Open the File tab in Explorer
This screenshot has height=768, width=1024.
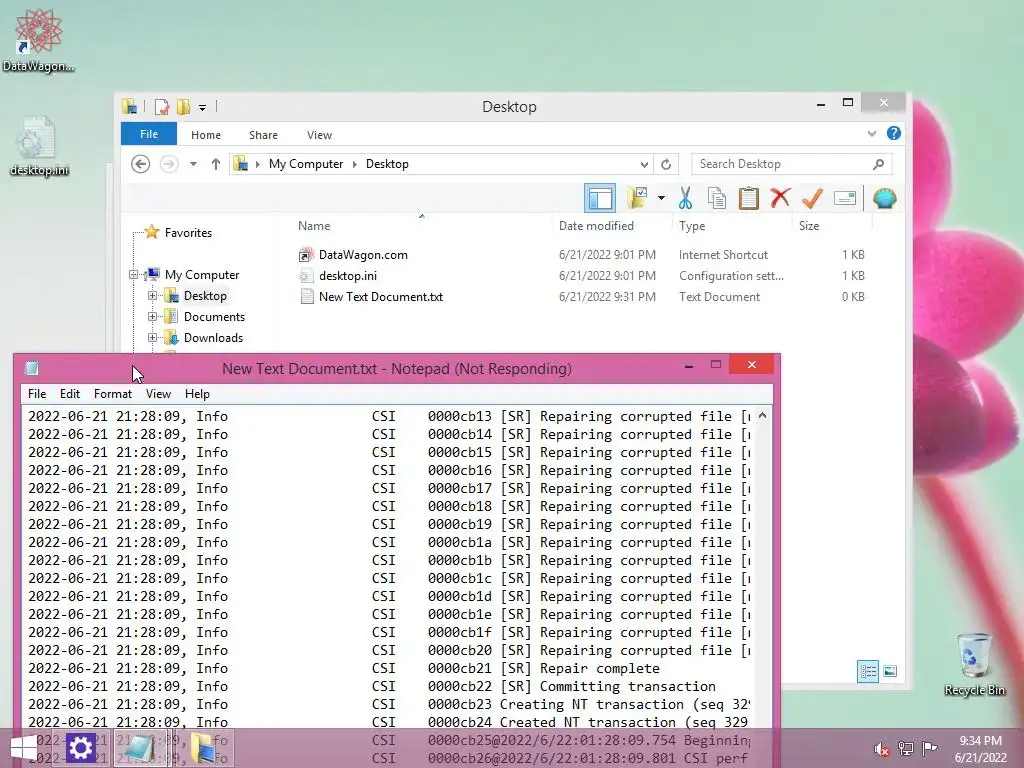point(149,134)
